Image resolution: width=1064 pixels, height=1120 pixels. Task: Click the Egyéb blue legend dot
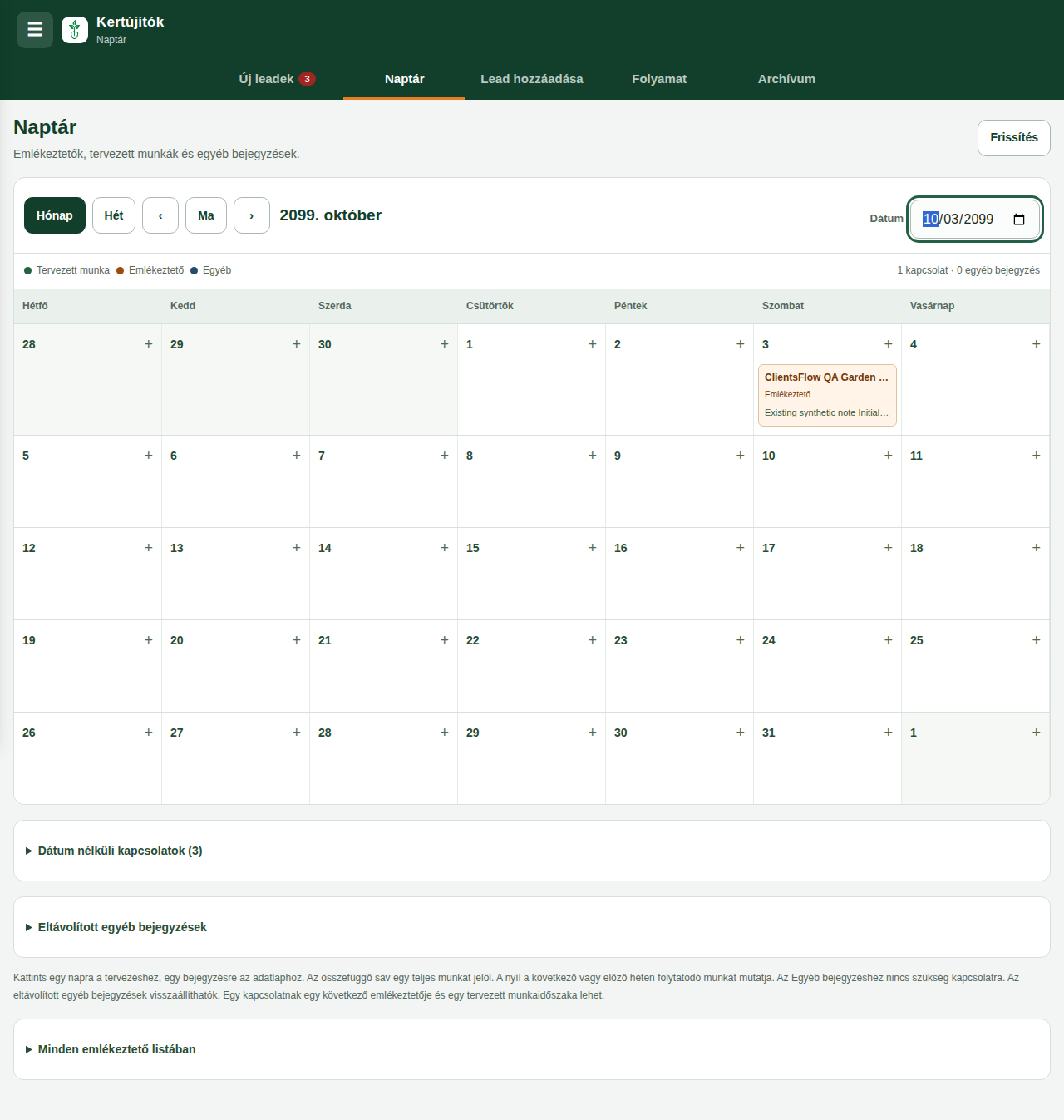(x=195, y=270)
